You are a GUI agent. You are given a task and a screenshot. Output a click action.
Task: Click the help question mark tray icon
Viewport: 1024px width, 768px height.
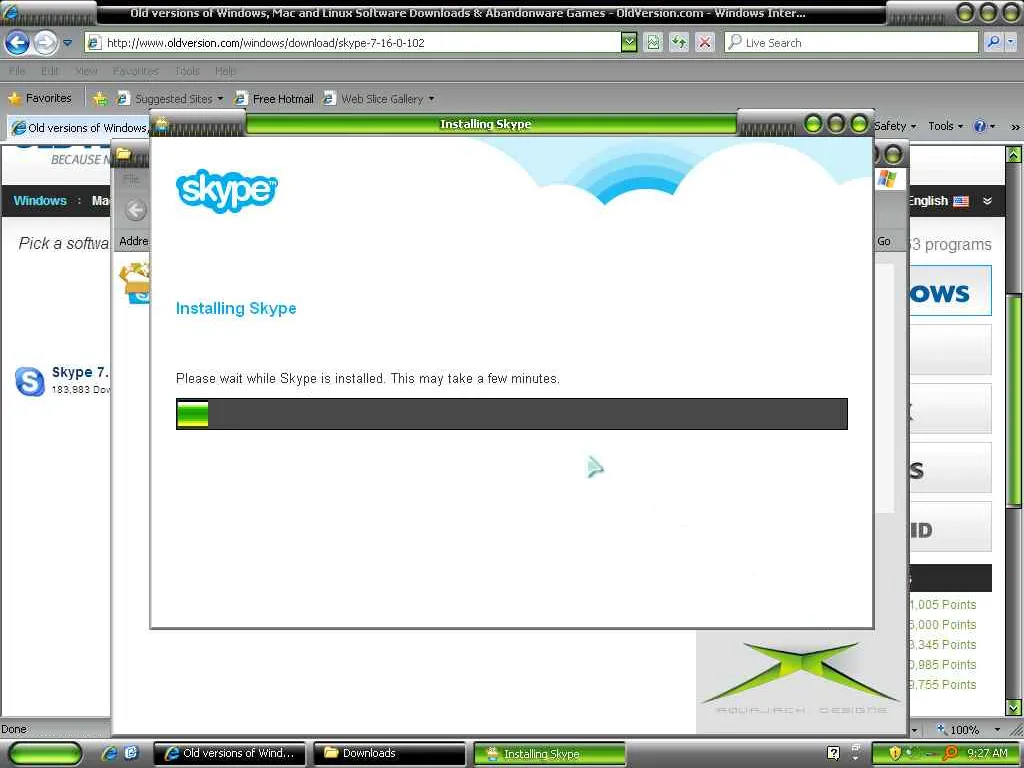pyautogui.click(x=833, y=753)
